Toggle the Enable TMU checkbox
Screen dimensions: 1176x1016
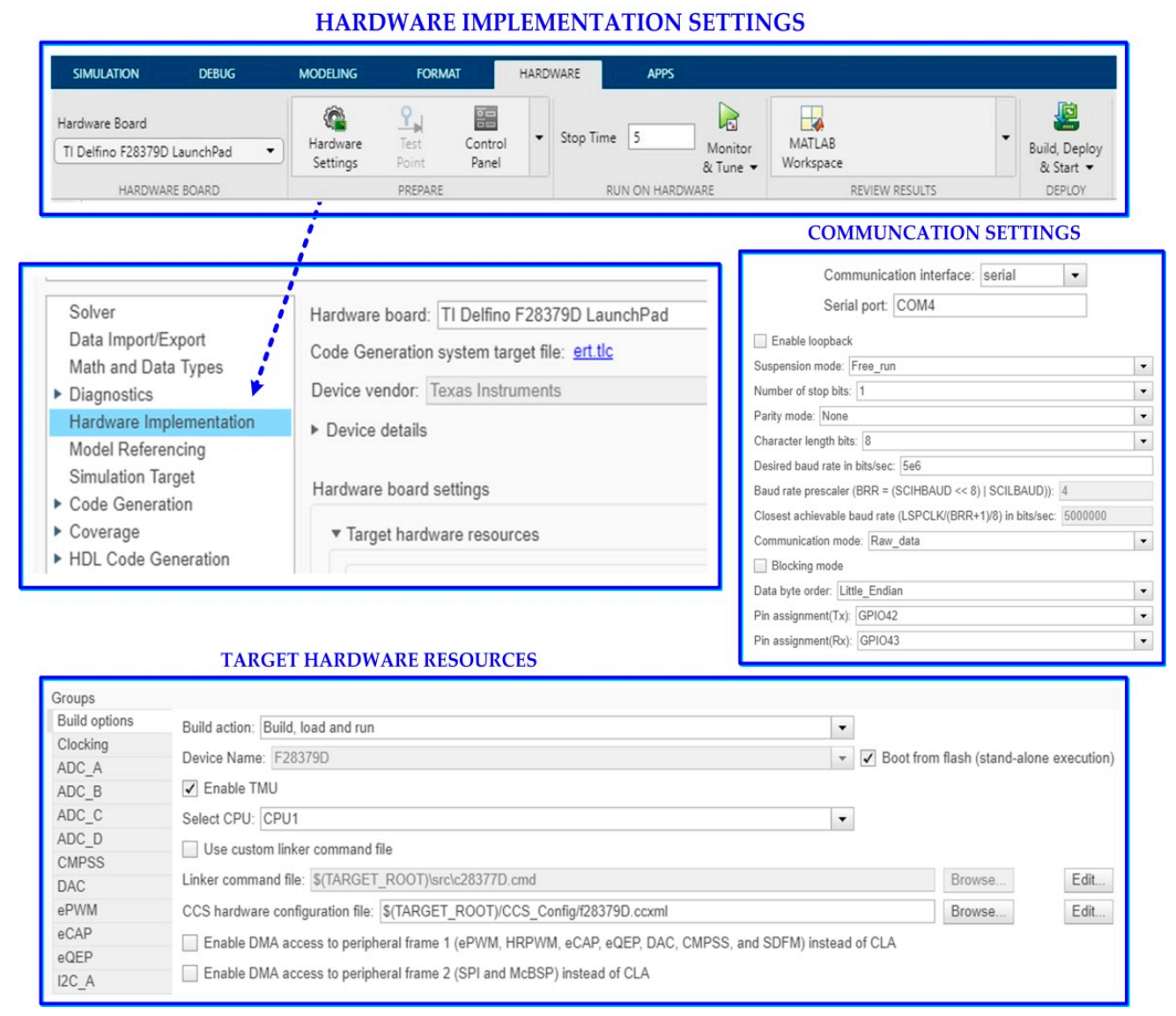(190, 789)
